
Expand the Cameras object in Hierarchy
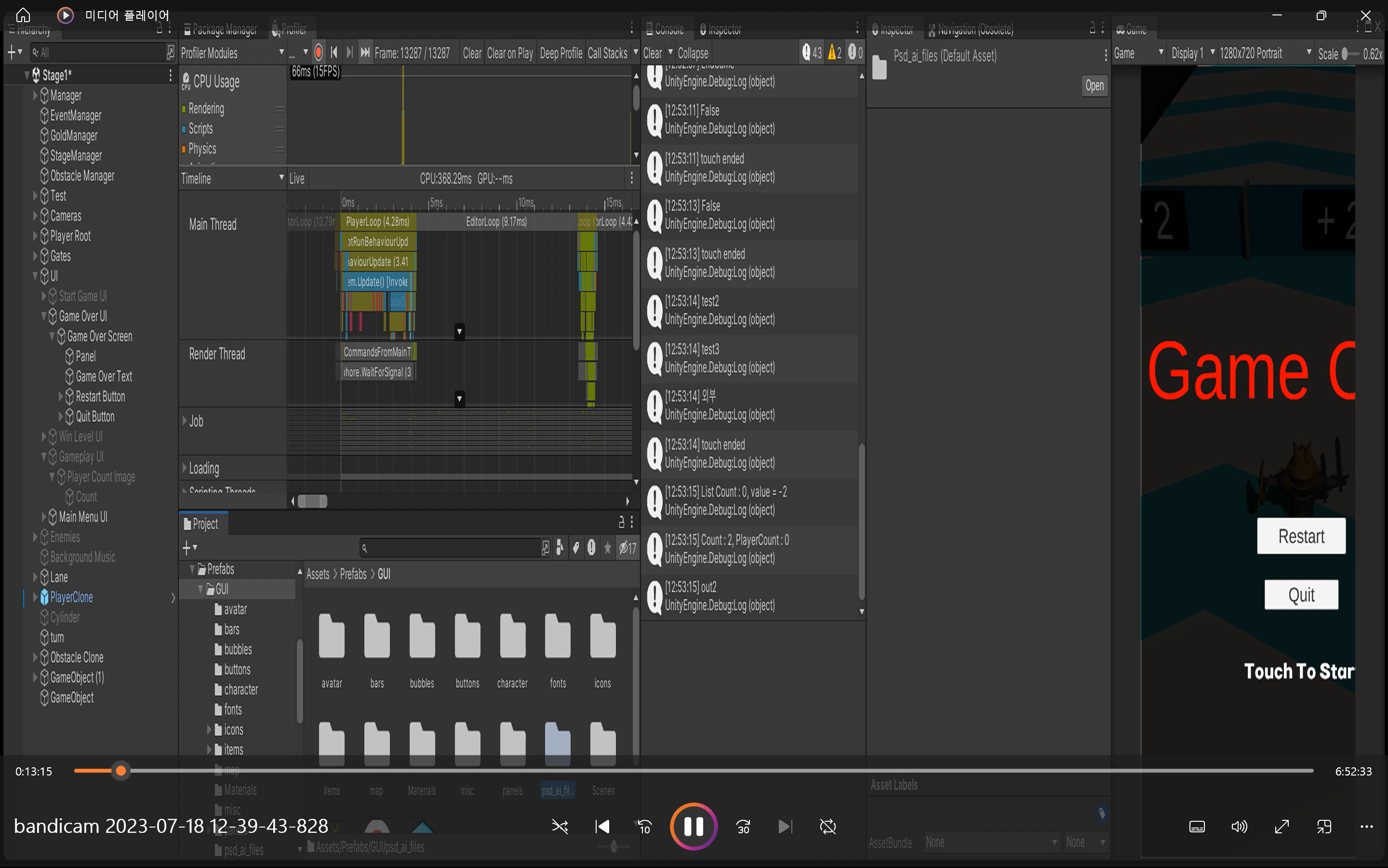35,216
